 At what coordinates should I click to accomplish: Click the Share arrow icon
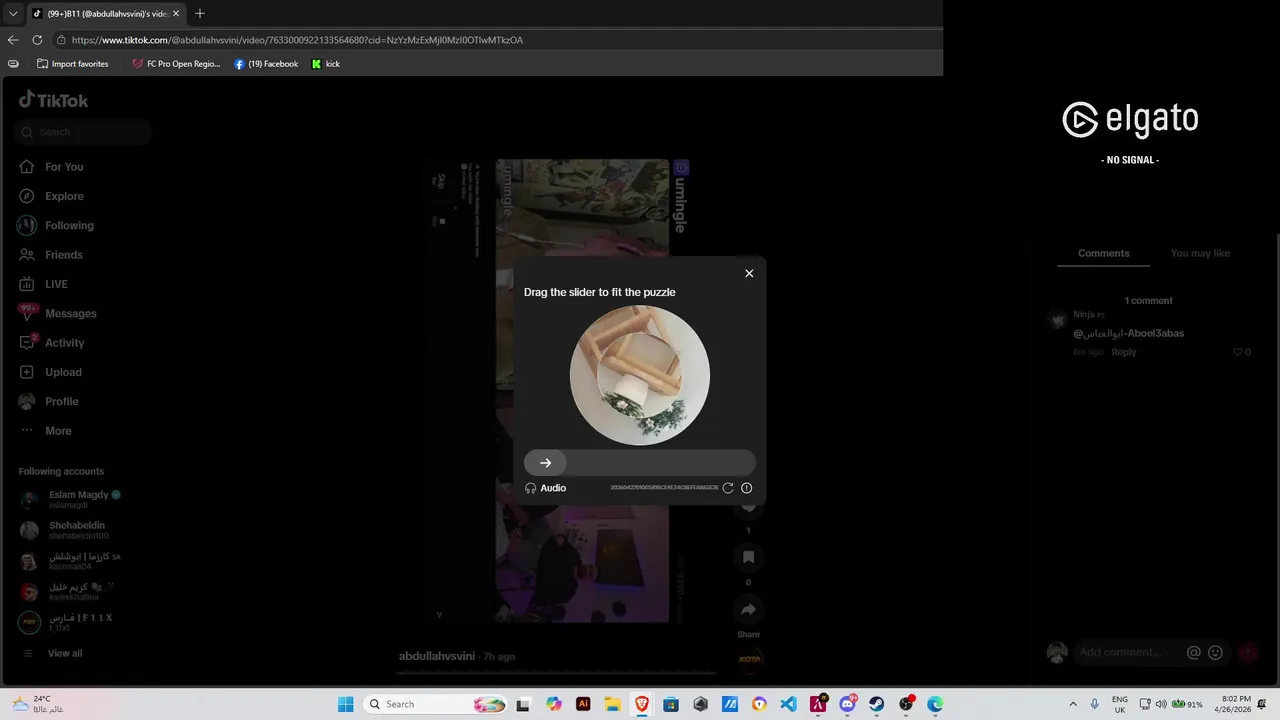click(748, 609)
